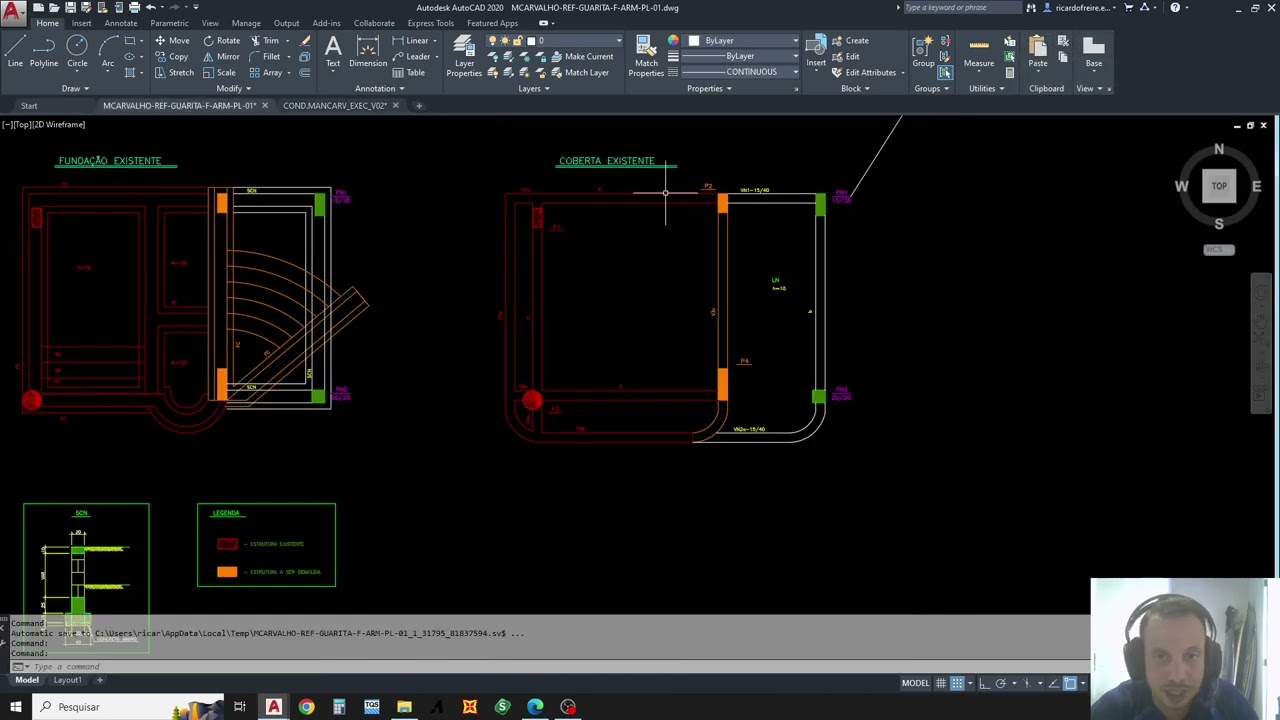Select the Line tool
This screenshot has height=720, width=1280.
coord(15,52)
